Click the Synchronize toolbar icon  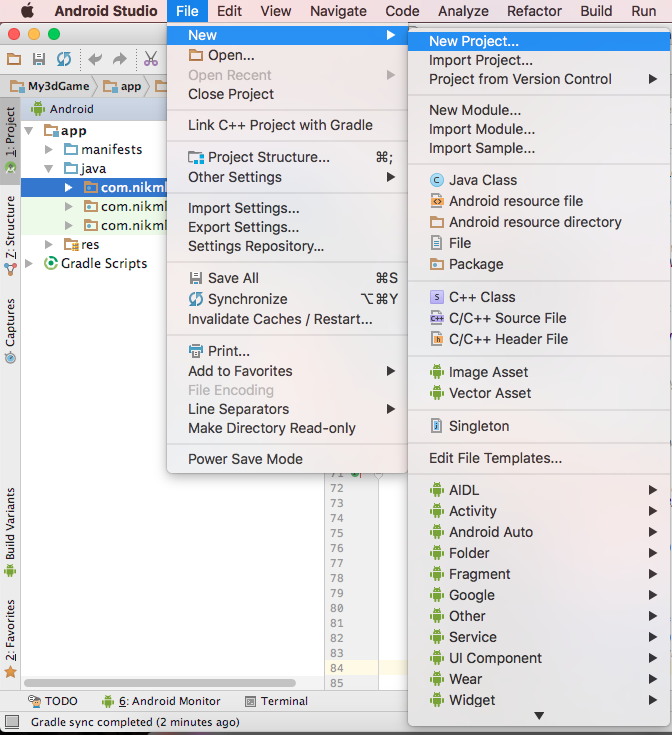tap(64, 59)
